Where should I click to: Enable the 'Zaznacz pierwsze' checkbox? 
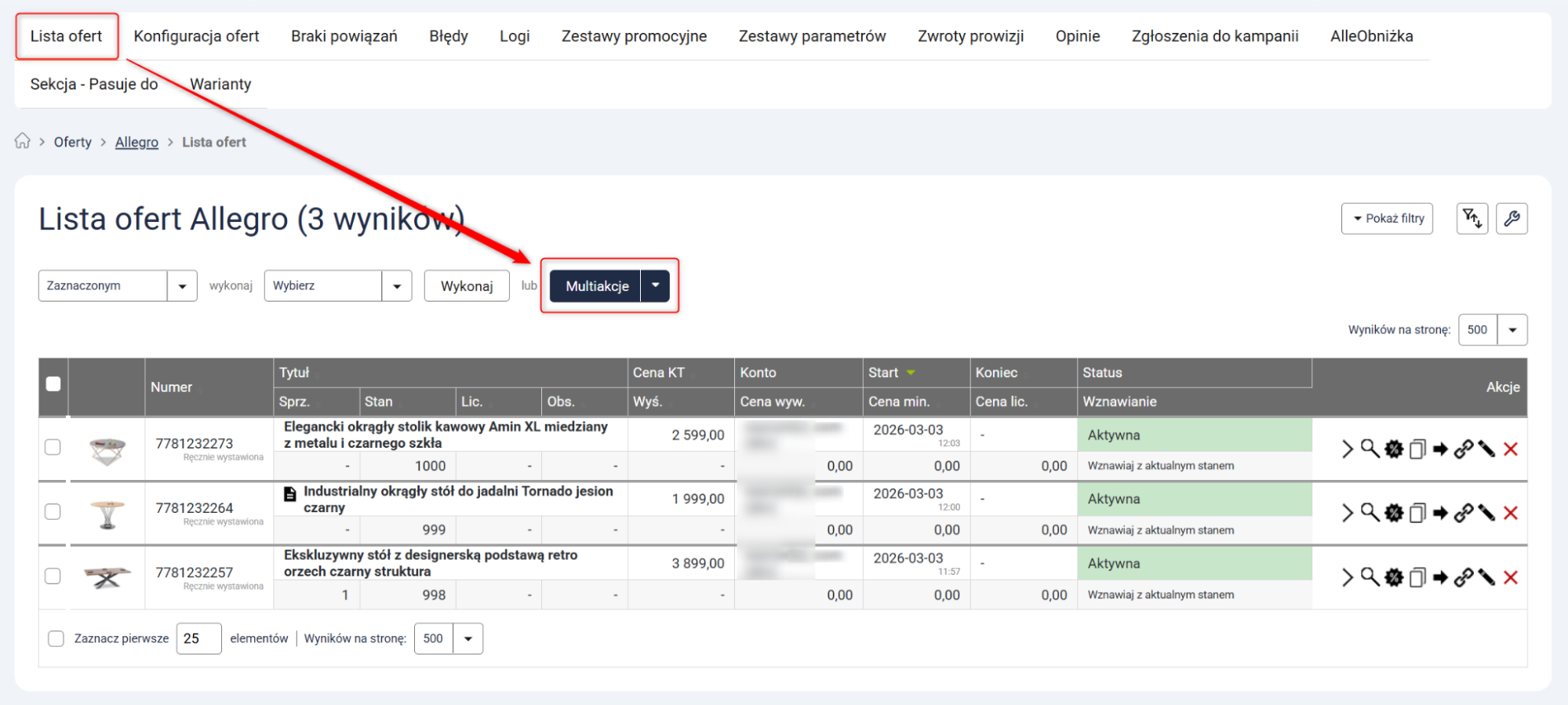coord(56,638)
